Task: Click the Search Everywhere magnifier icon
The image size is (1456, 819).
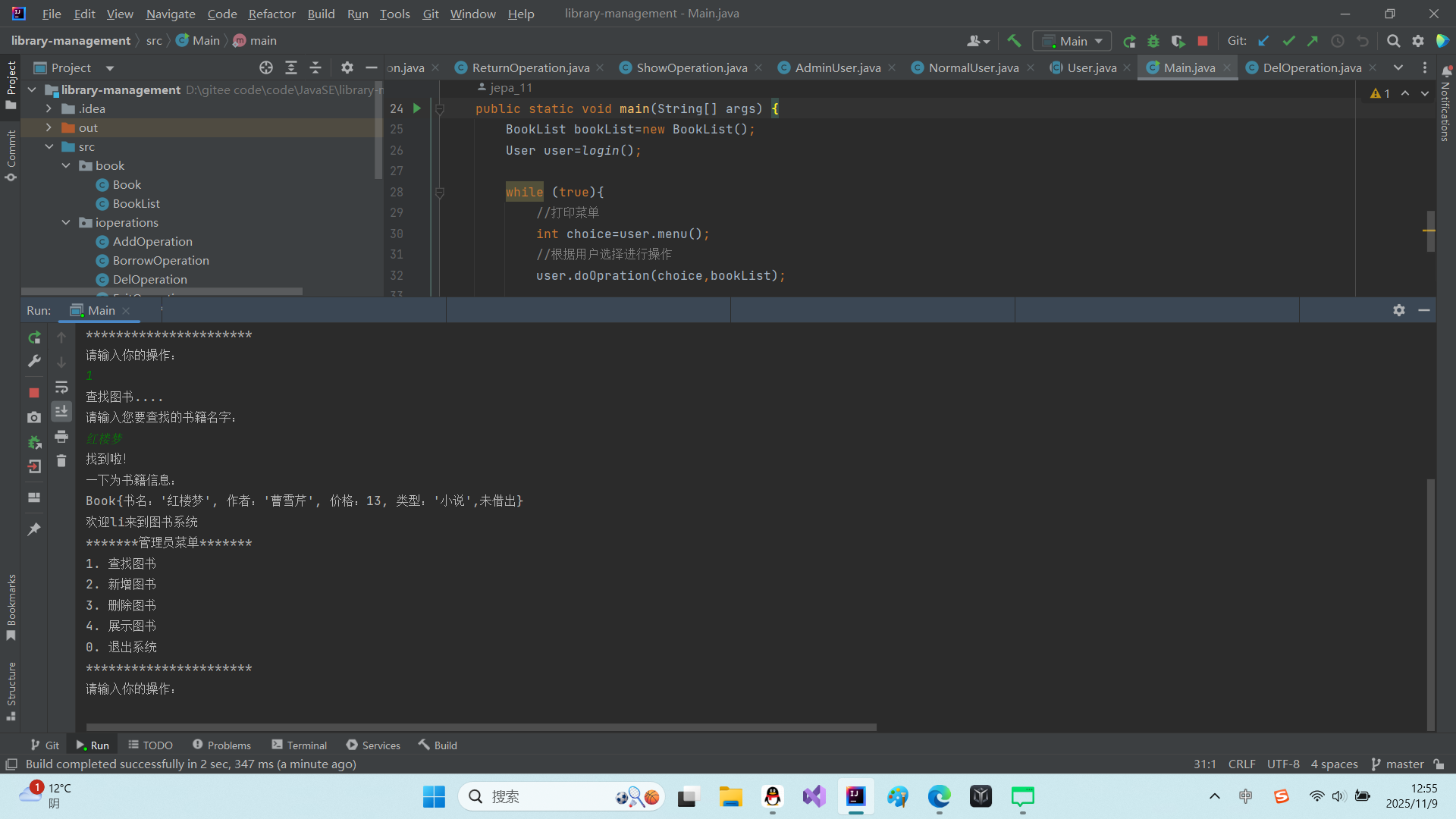Action: pos(1393,41)
